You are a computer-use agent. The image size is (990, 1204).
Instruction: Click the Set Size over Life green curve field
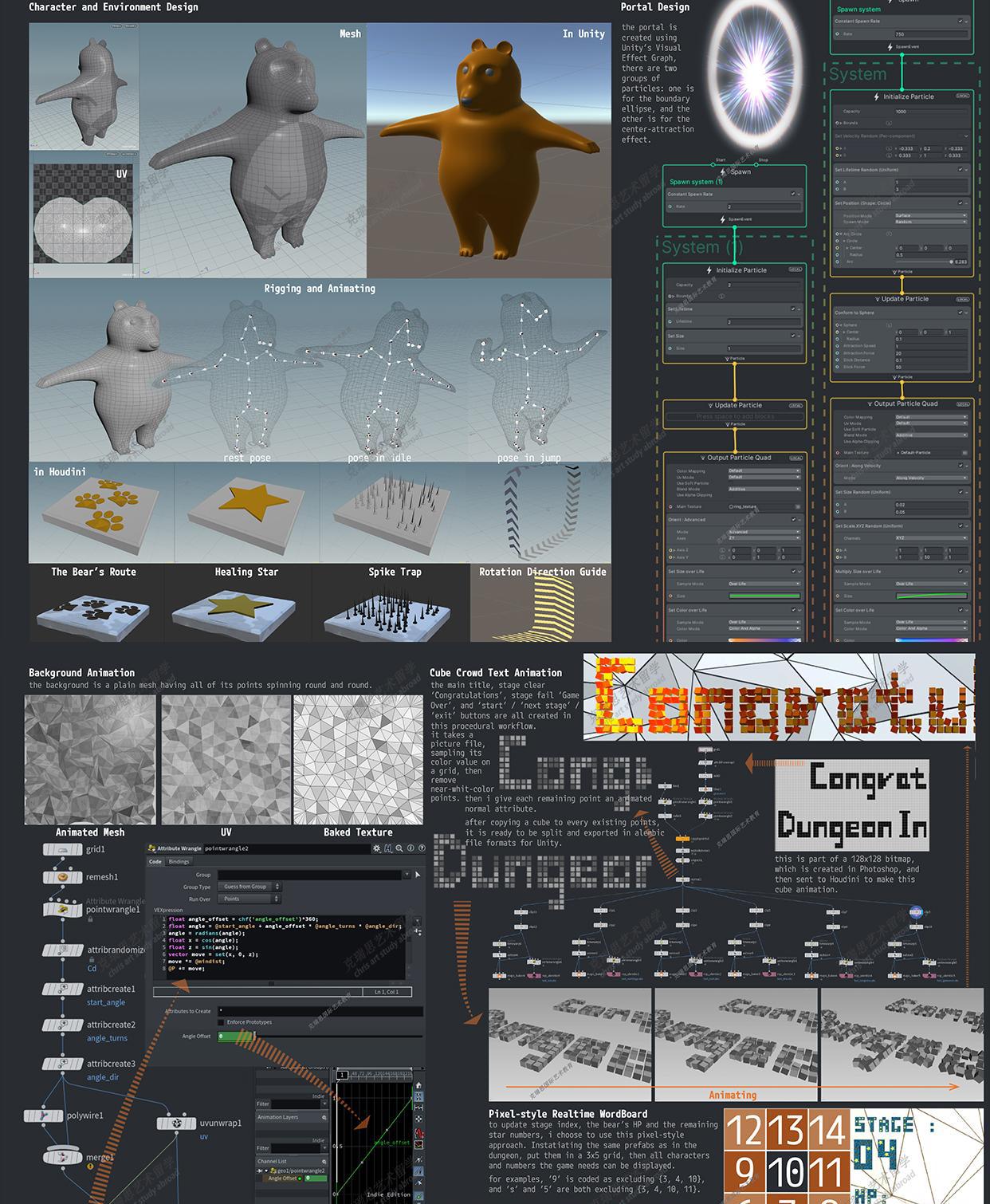tap(764, 596)
